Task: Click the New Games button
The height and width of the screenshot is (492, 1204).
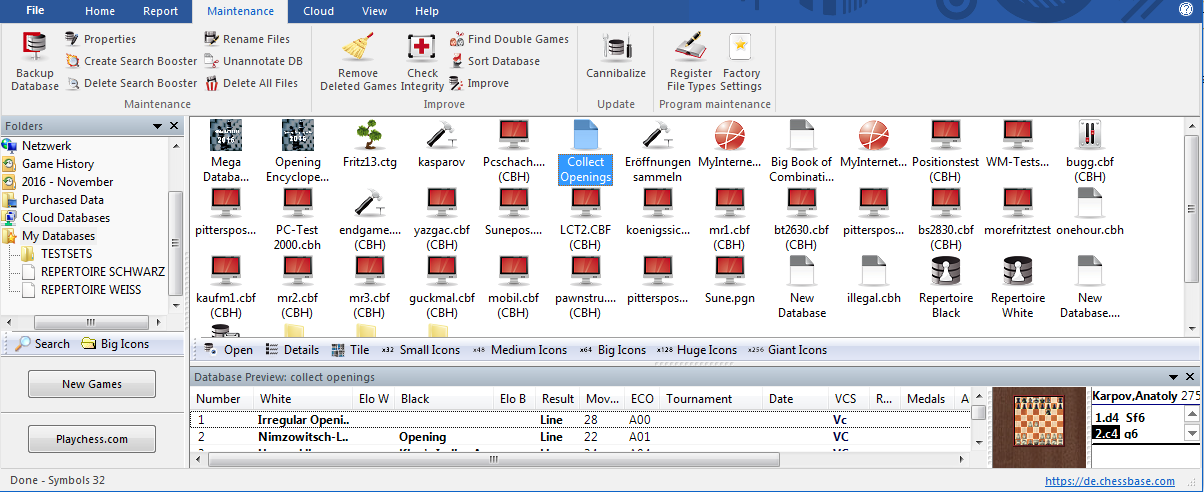Action: 92,384
